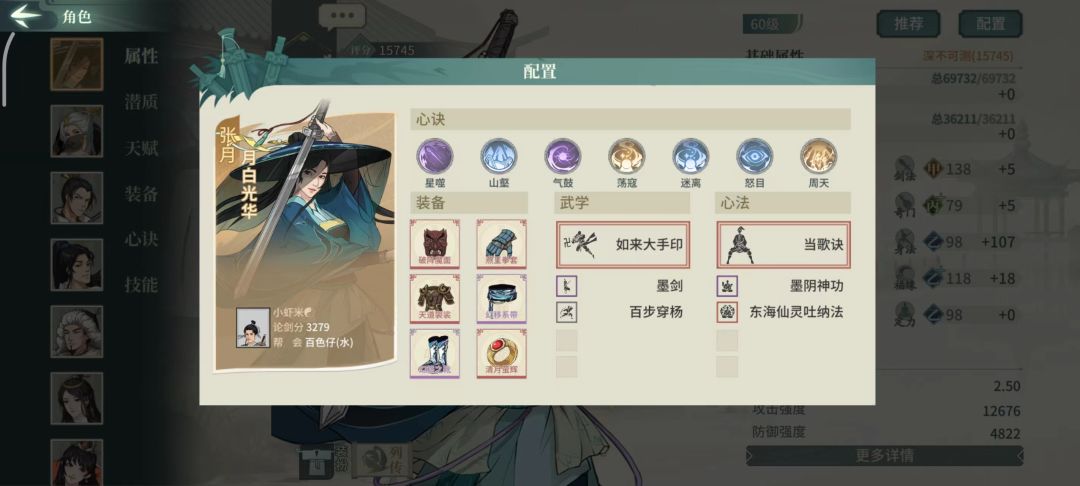Image resolution: width=1080 pixels, height=486 pixels.
Task: Select the 气鼓 heart-skill icon
Action: point(563,156)
